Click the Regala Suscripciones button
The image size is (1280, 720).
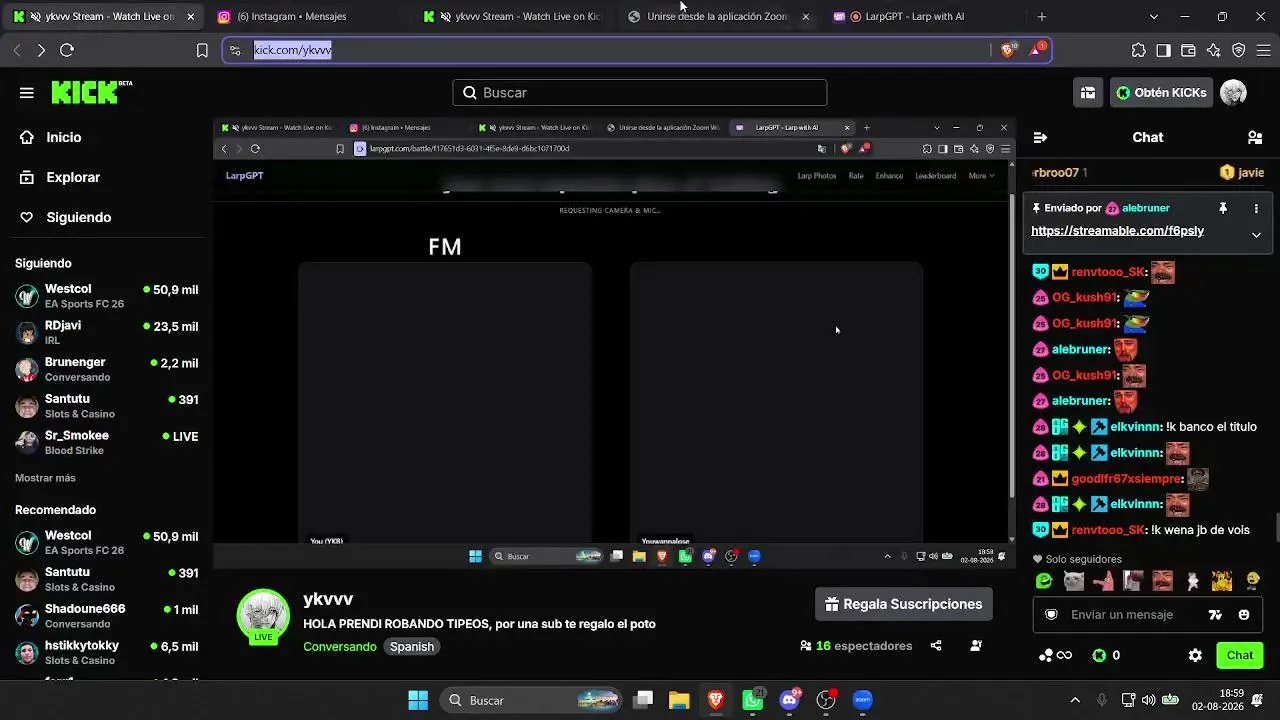[x=904, y=604]
